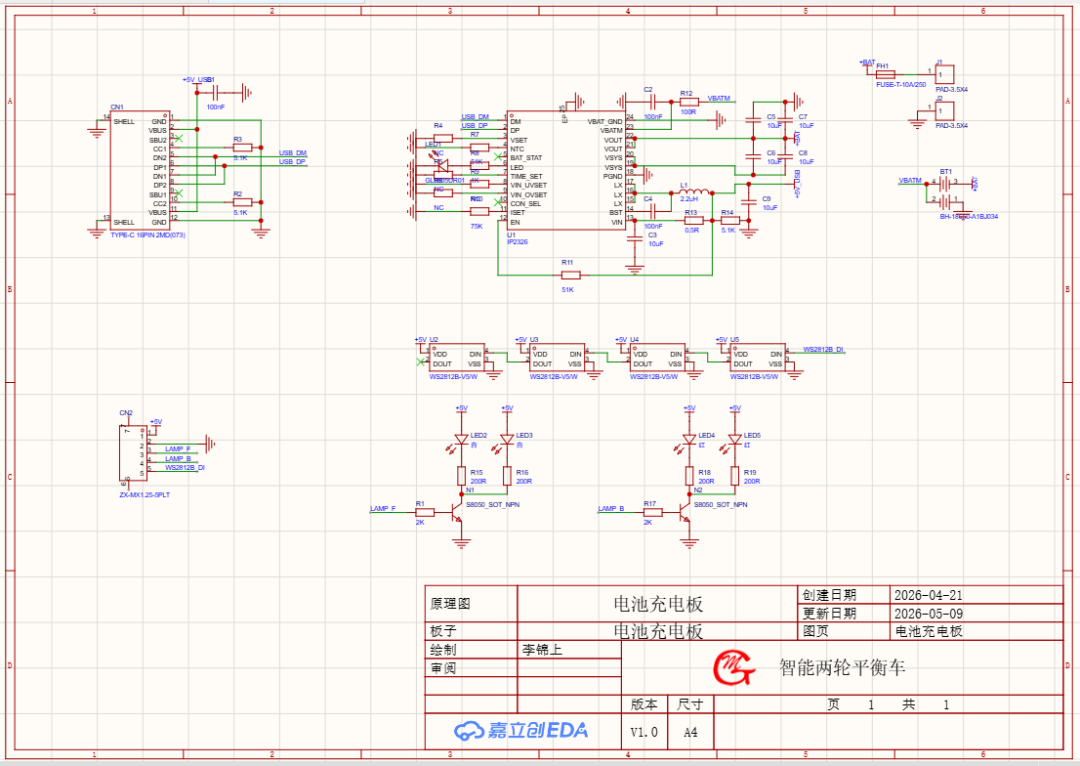Select the IP2326 U1 charger chip
The image size is (1080, 766).
[566, 171]
